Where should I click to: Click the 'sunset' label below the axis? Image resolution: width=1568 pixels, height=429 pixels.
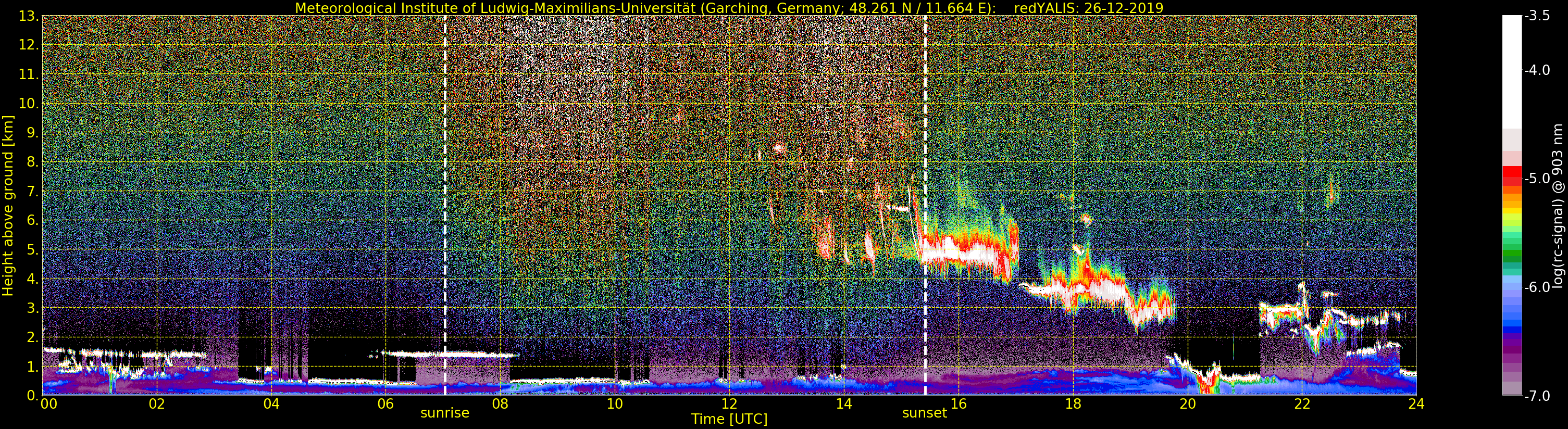[x=925, y=413]
